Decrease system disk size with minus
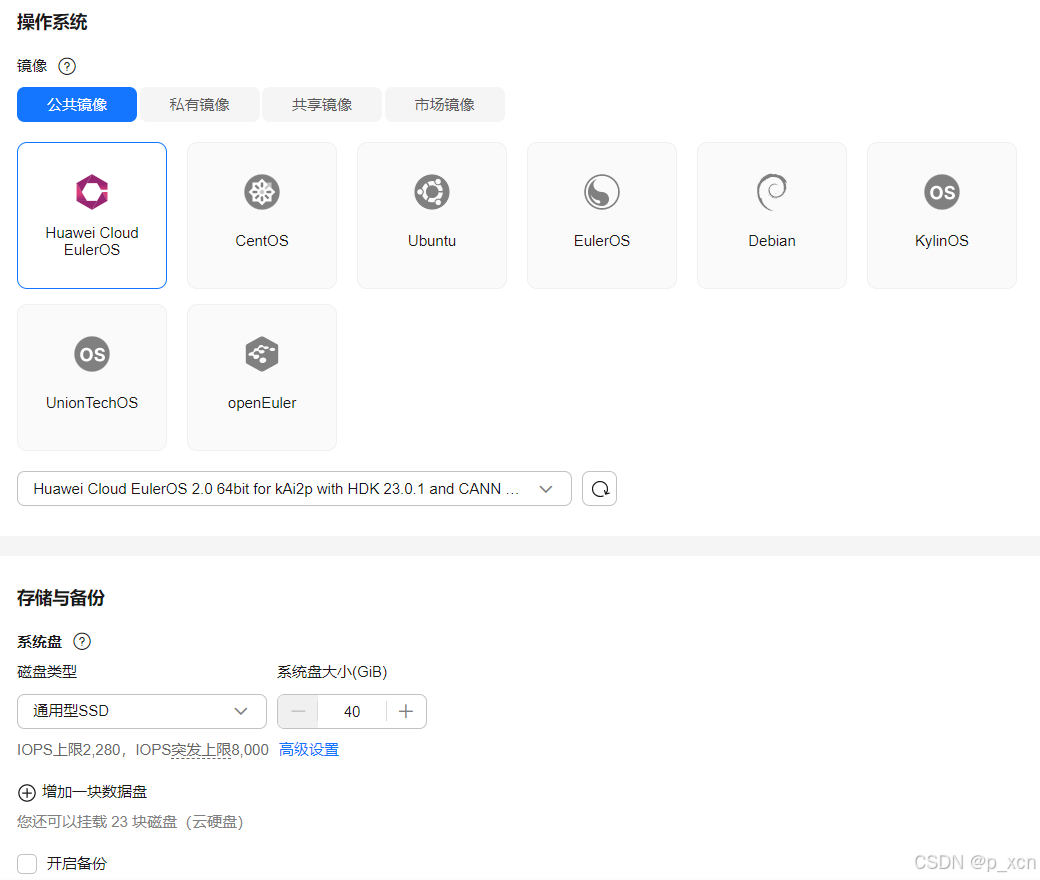The height and width of the screenshot is (880, 1040). [298, 712]
